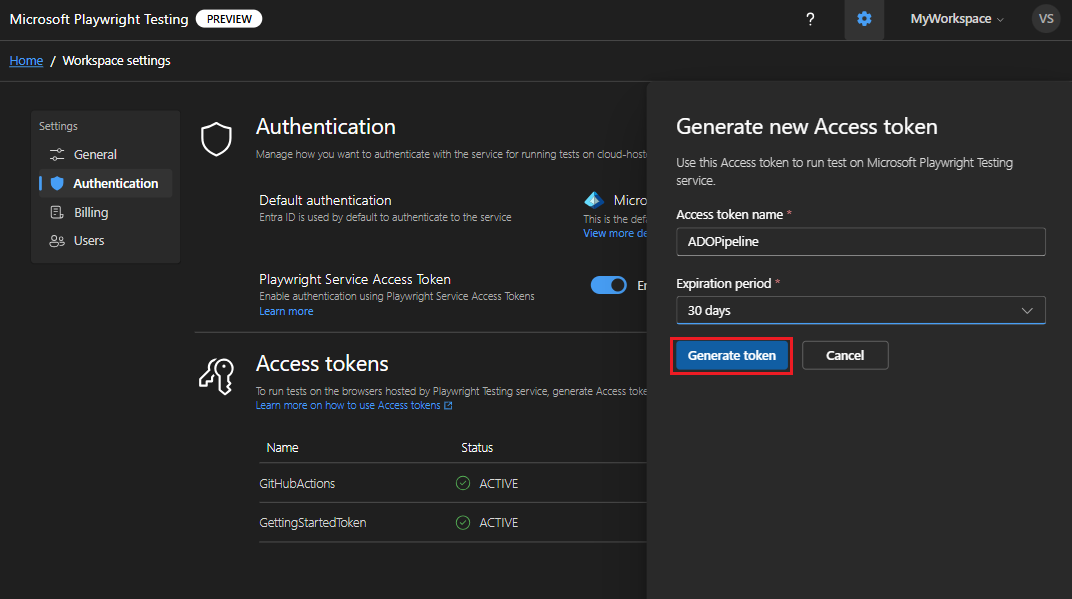Expand the Expiration period dropdown
1072x599 pixels.
click(x=860, y=311)
